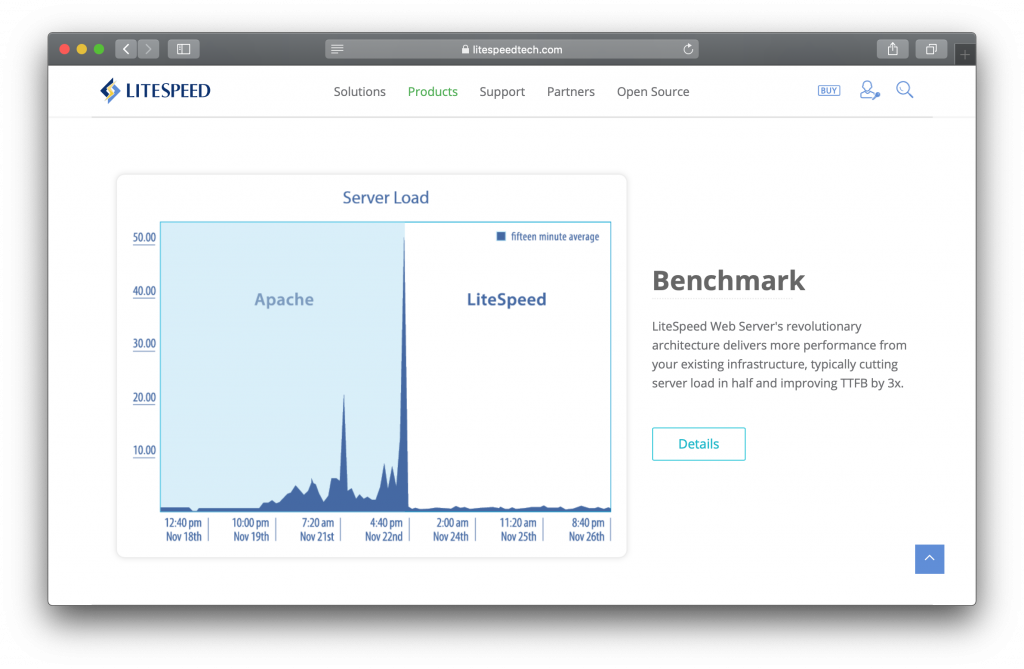
Task: Click the 10:00 pm Nov 19th label
Action: pyautogui.click(x=251, y=529)
